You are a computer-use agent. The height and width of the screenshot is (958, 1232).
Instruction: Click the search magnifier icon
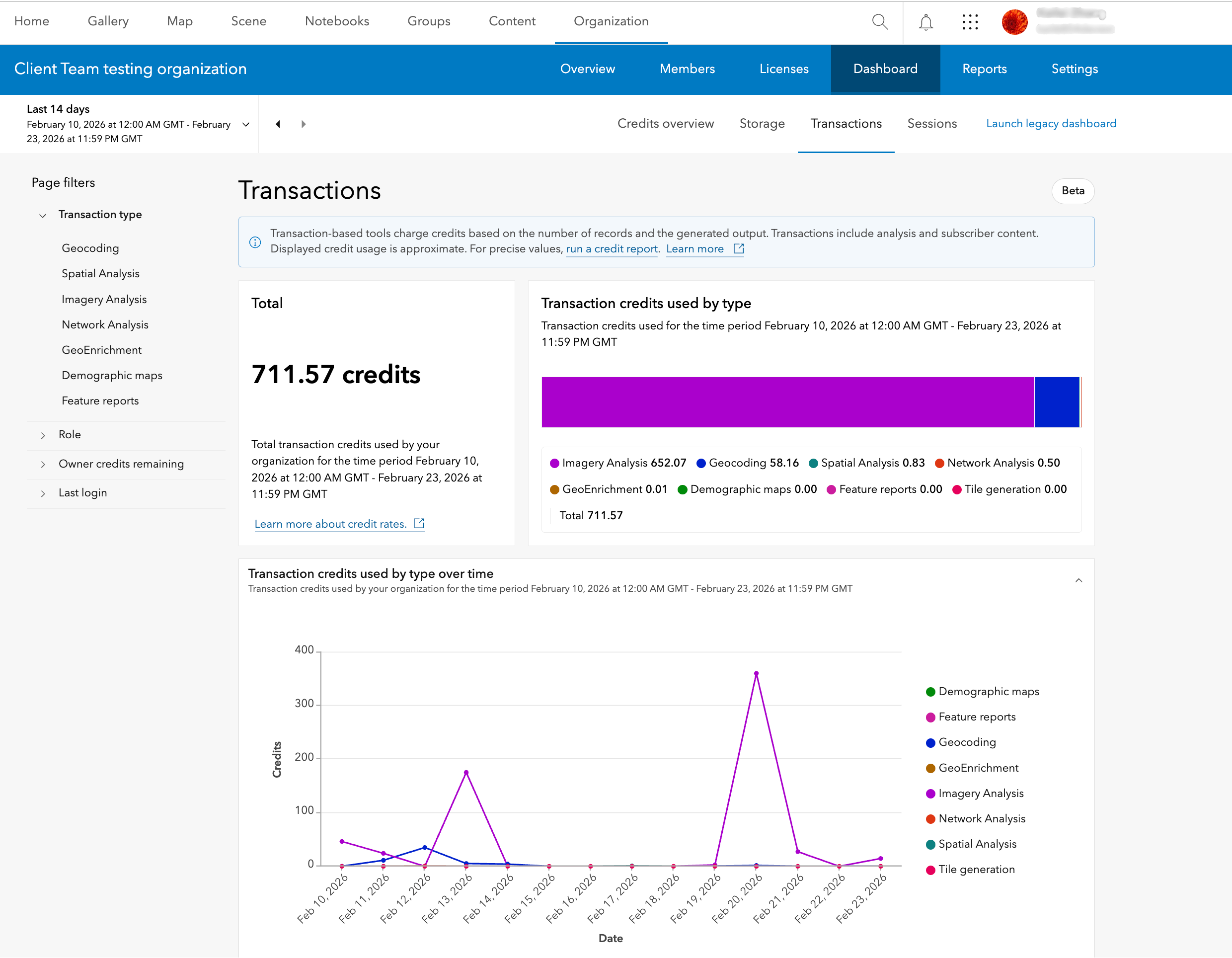tap(879, 22)
